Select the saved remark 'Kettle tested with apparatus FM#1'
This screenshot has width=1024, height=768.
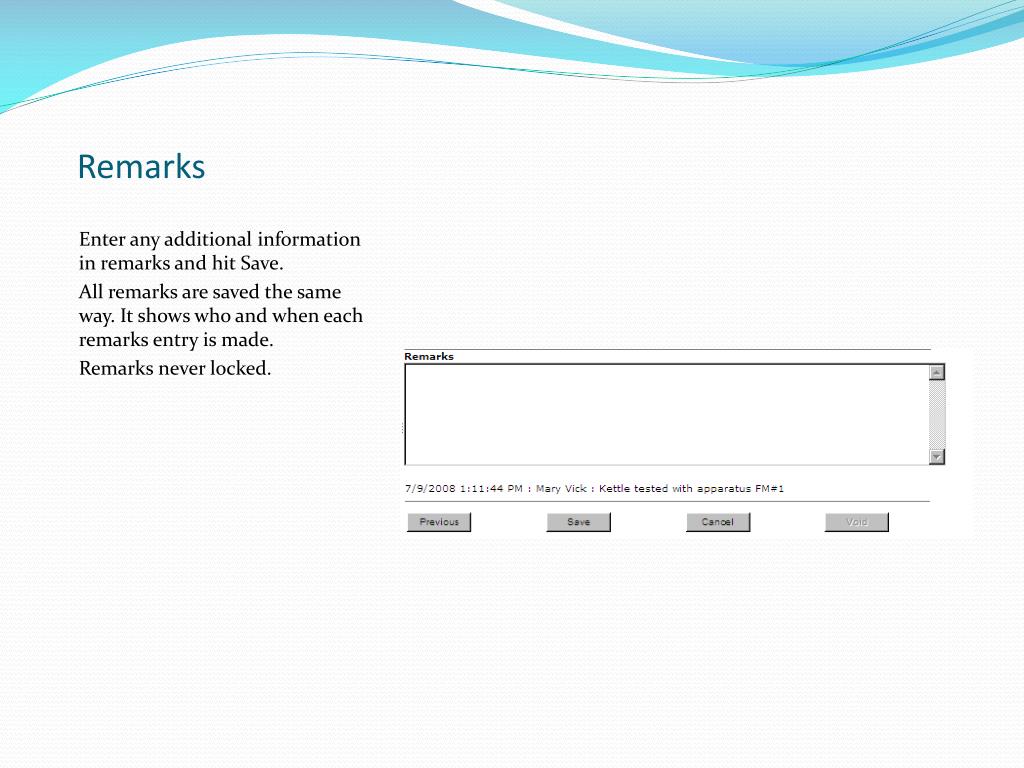(691, 488)
